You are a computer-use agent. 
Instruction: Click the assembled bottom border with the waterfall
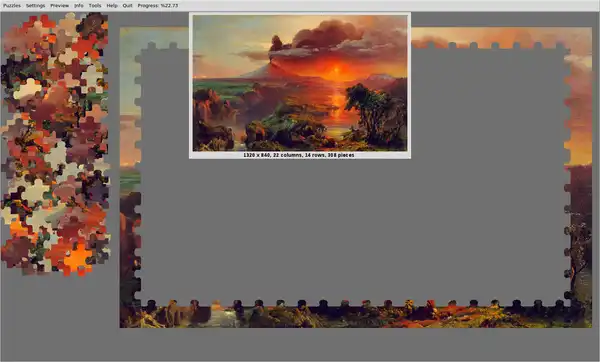pyautogui.click(x=222, y=315)
